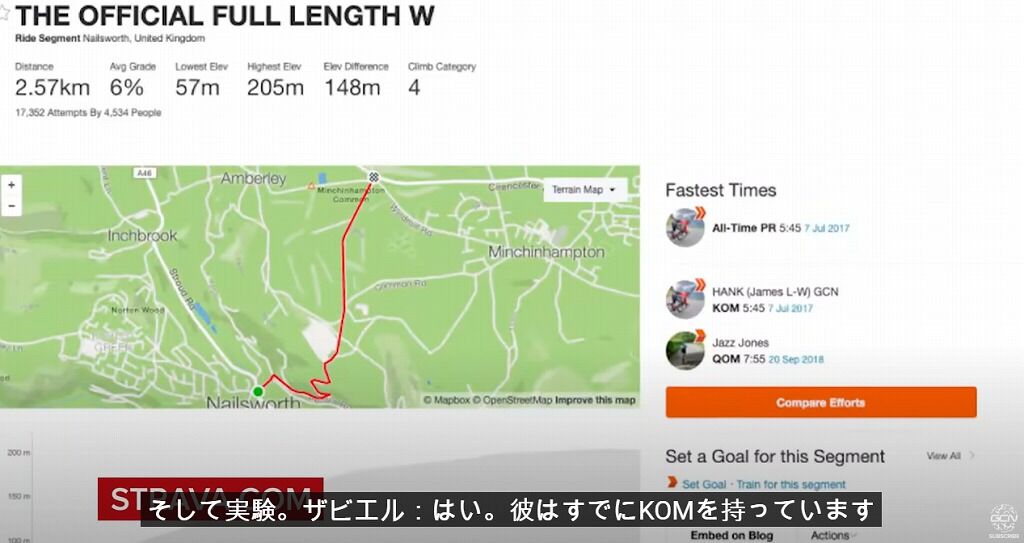This screenshot has height=543, width=1024.
Task: Open the KOM holder's profile avatar
Action: point(685,299)
